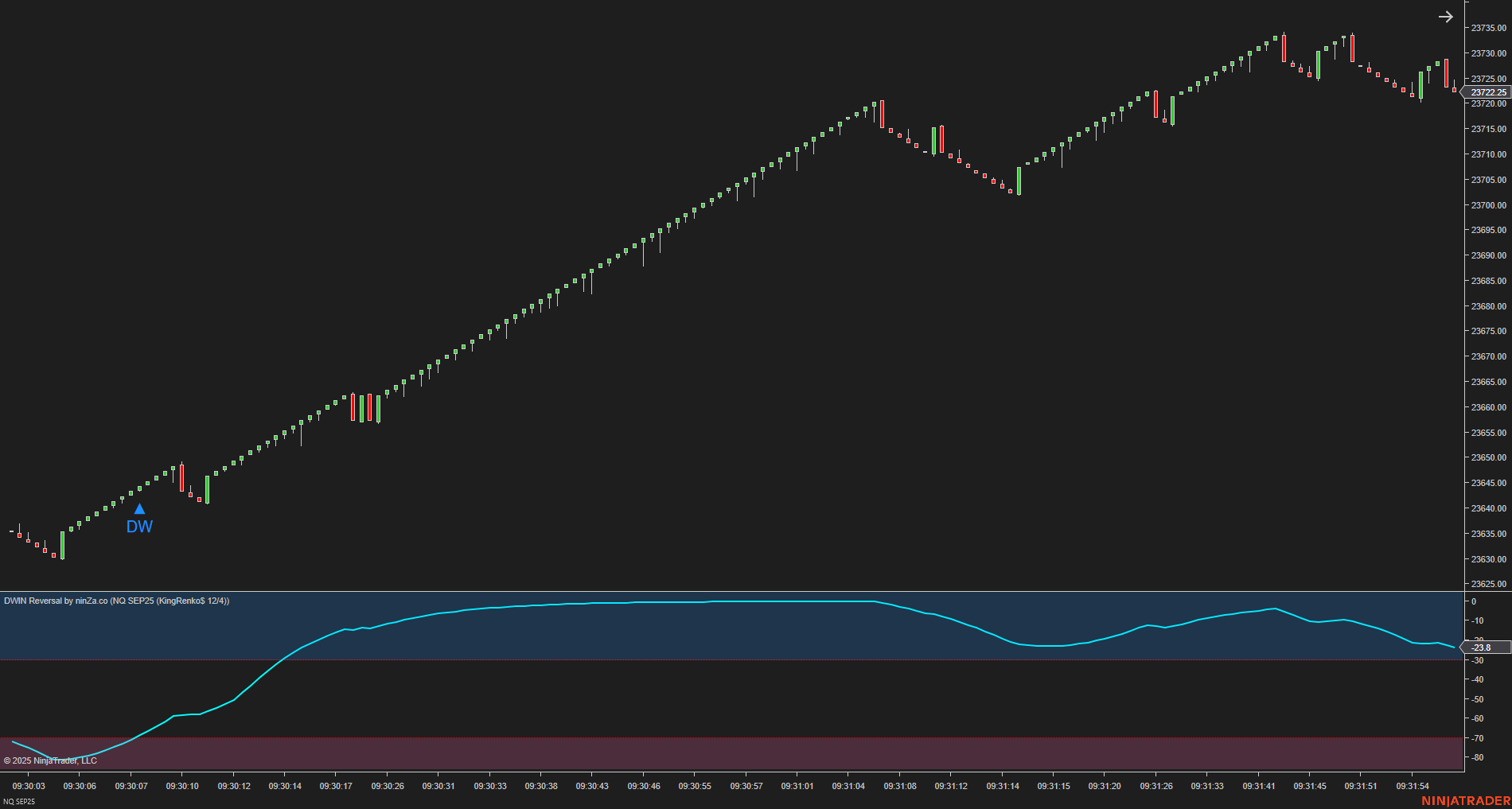The image size is (1512, 809).
Task: Click the right arrow to jump to latest bar
Action: pyautogui.click(x=1446, y=16)
